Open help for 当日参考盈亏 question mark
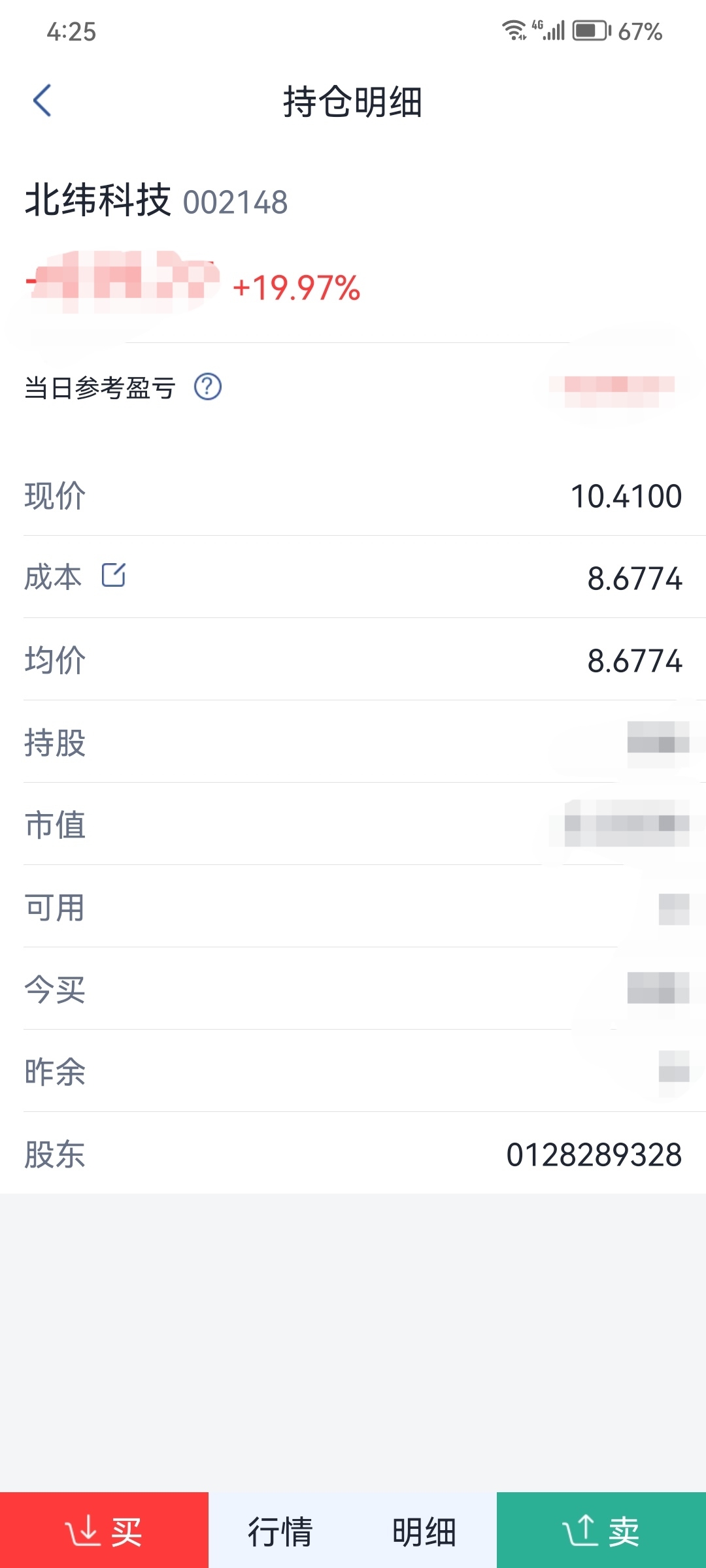706x1568 pixels. 208,387
